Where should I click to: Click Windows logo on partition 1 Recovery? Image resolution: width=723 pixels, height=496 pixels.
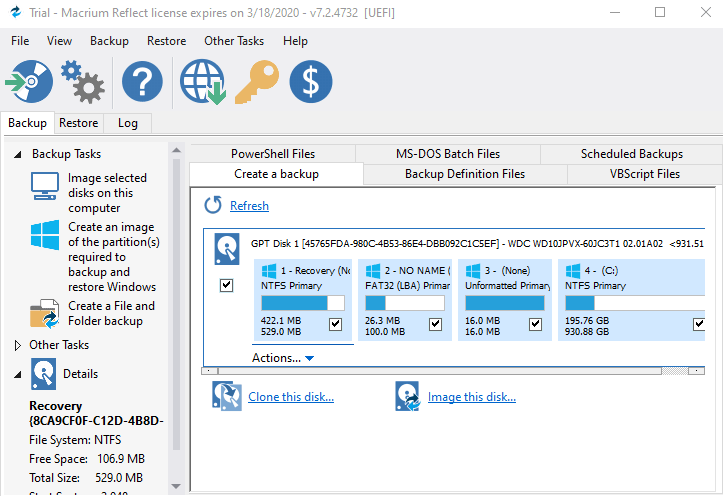tap(269, 271)
